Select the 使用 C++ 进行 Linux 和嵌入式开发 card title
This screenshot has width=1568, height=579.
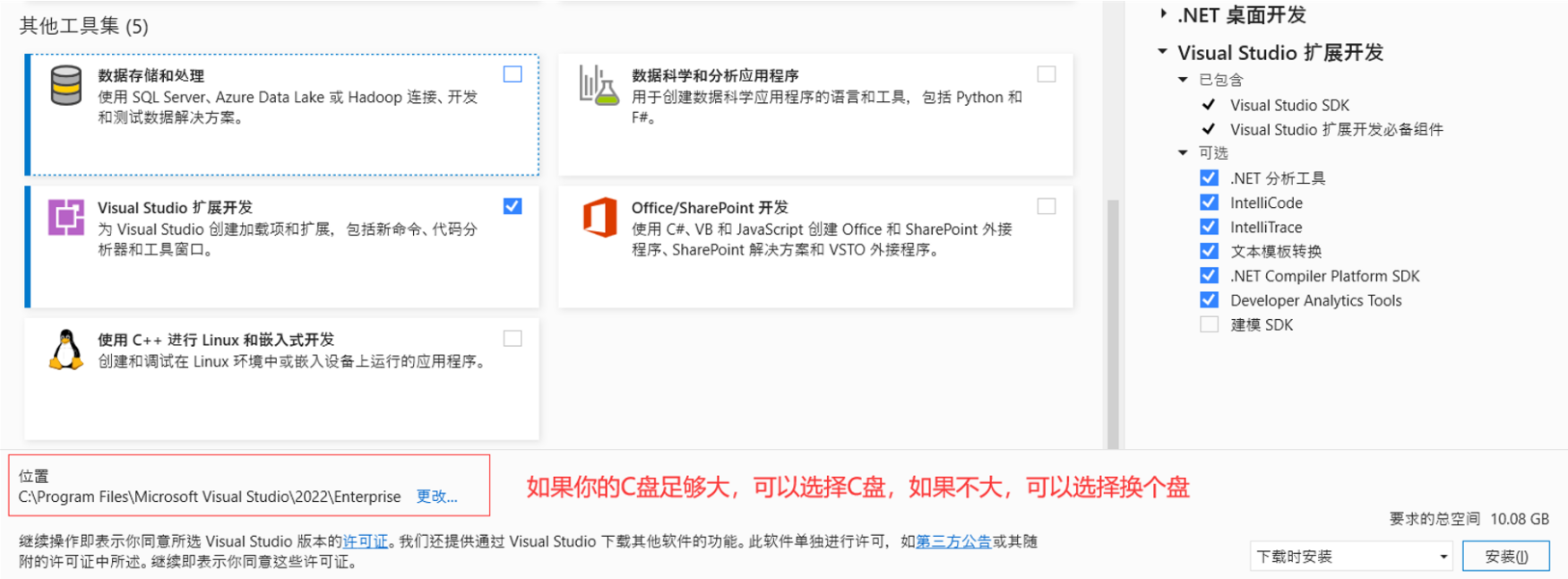pyautogui.click(x=216, y=340)
